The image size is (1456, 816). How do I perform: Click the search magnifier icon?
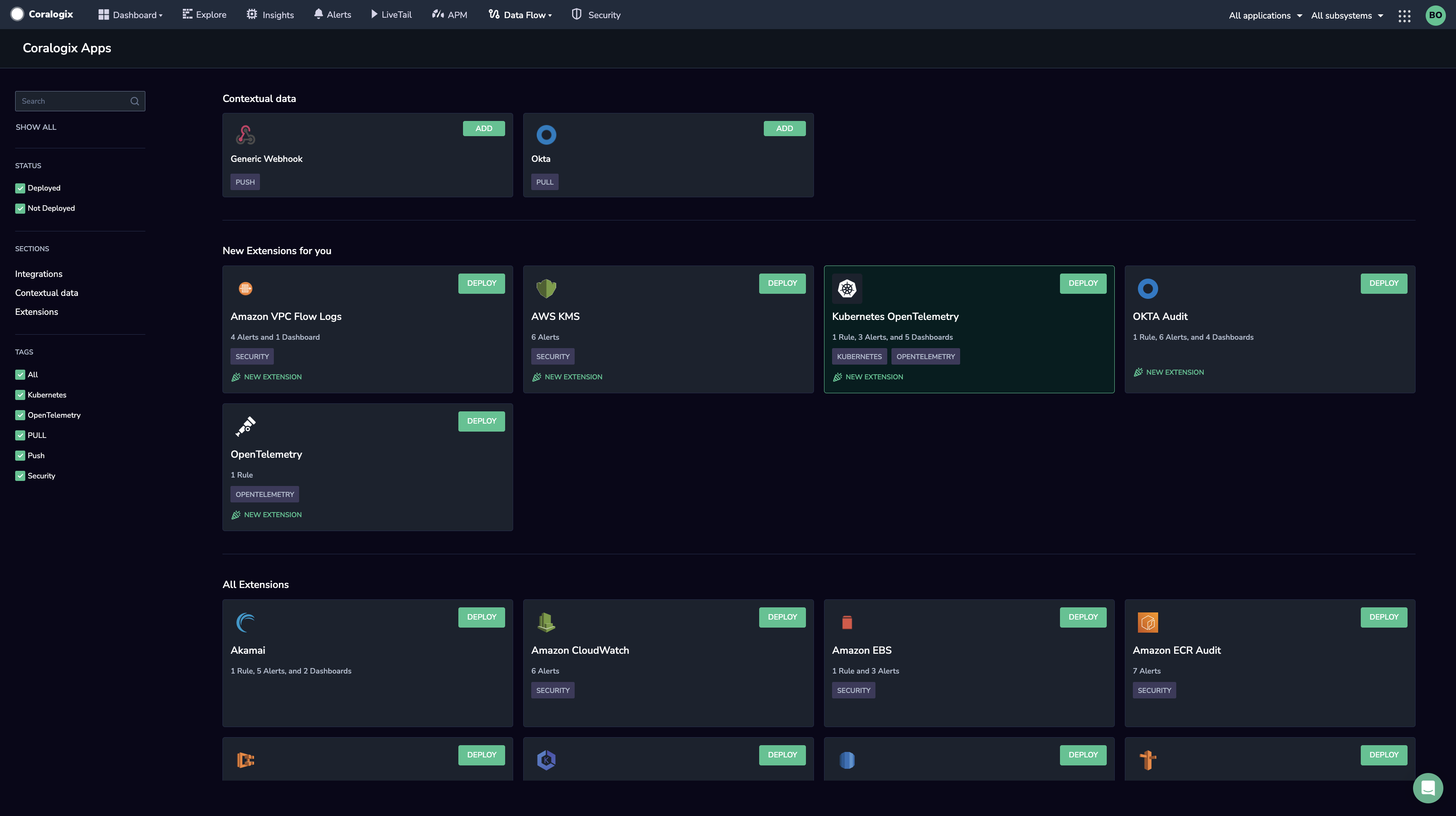pos(134,101)
